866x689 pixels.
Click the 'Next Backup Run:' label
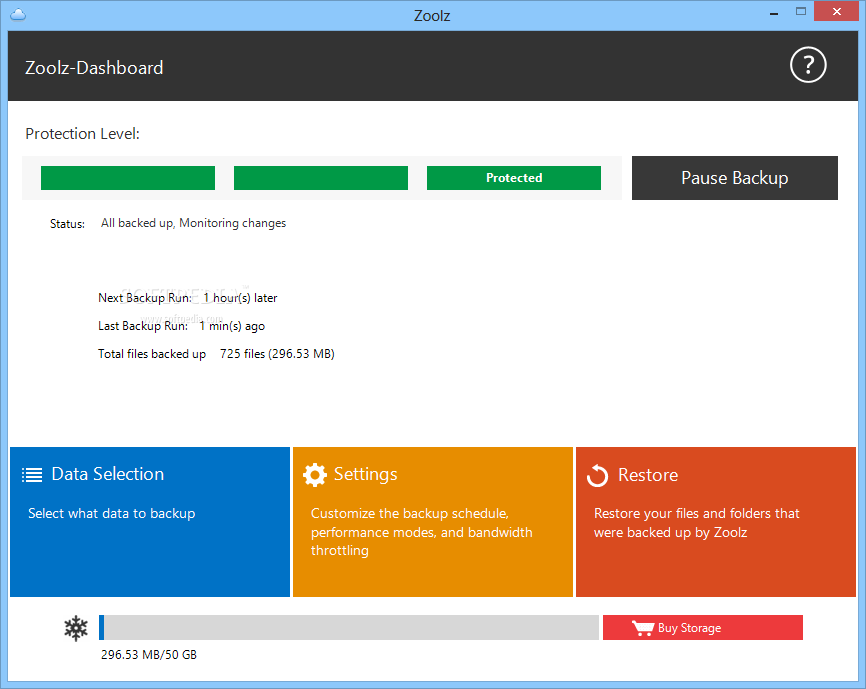[145, 298]
